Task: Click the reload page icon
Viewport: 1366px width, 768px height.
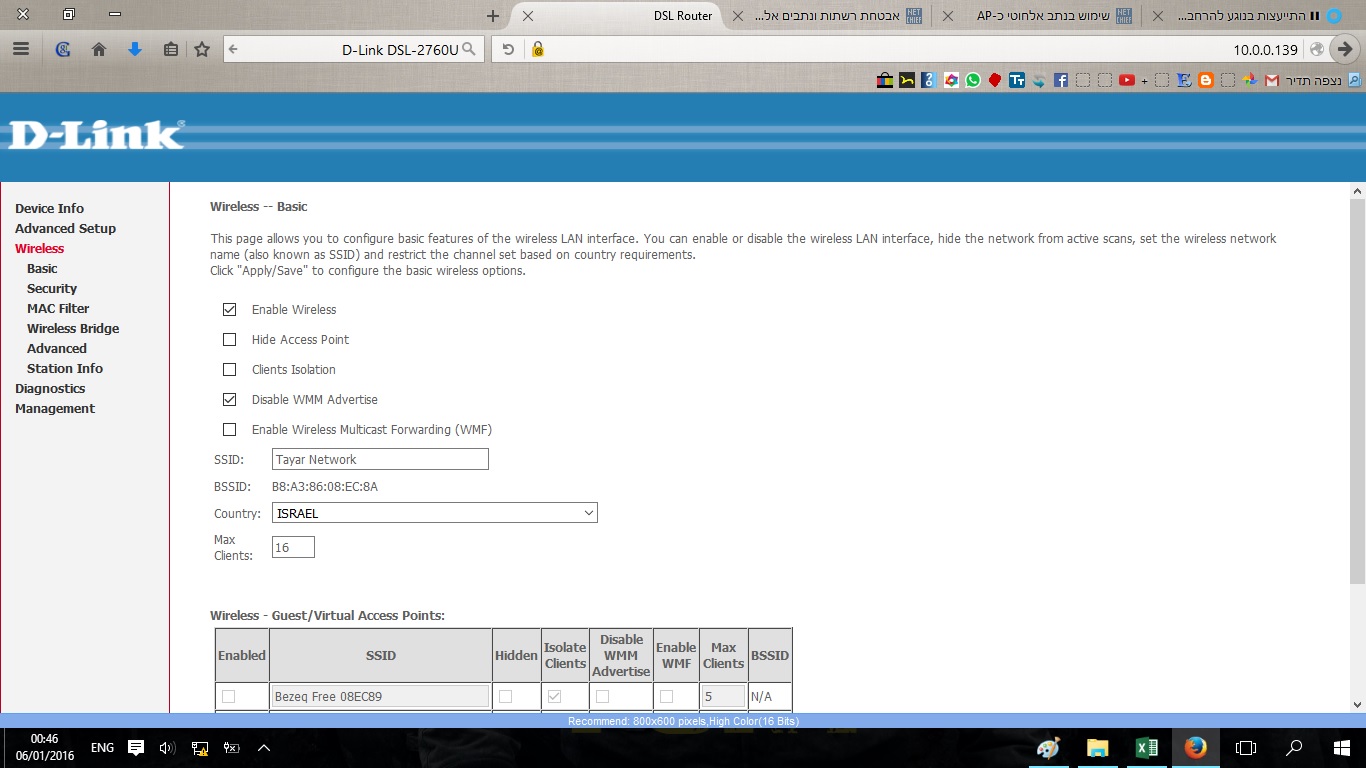Action: pos(508,49)
